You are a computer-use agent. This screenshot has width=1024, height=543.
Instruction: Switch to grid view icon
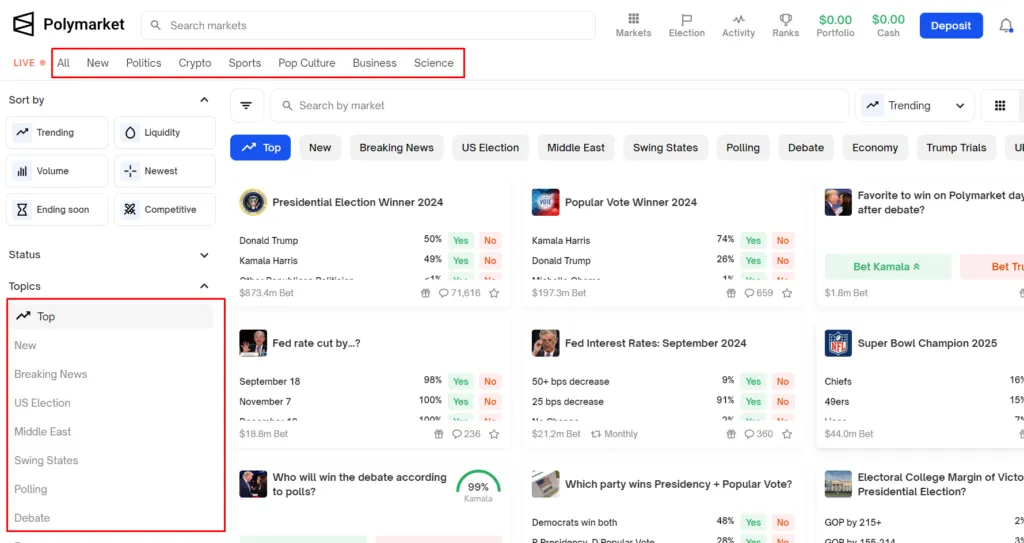[x=1000, y=106]
